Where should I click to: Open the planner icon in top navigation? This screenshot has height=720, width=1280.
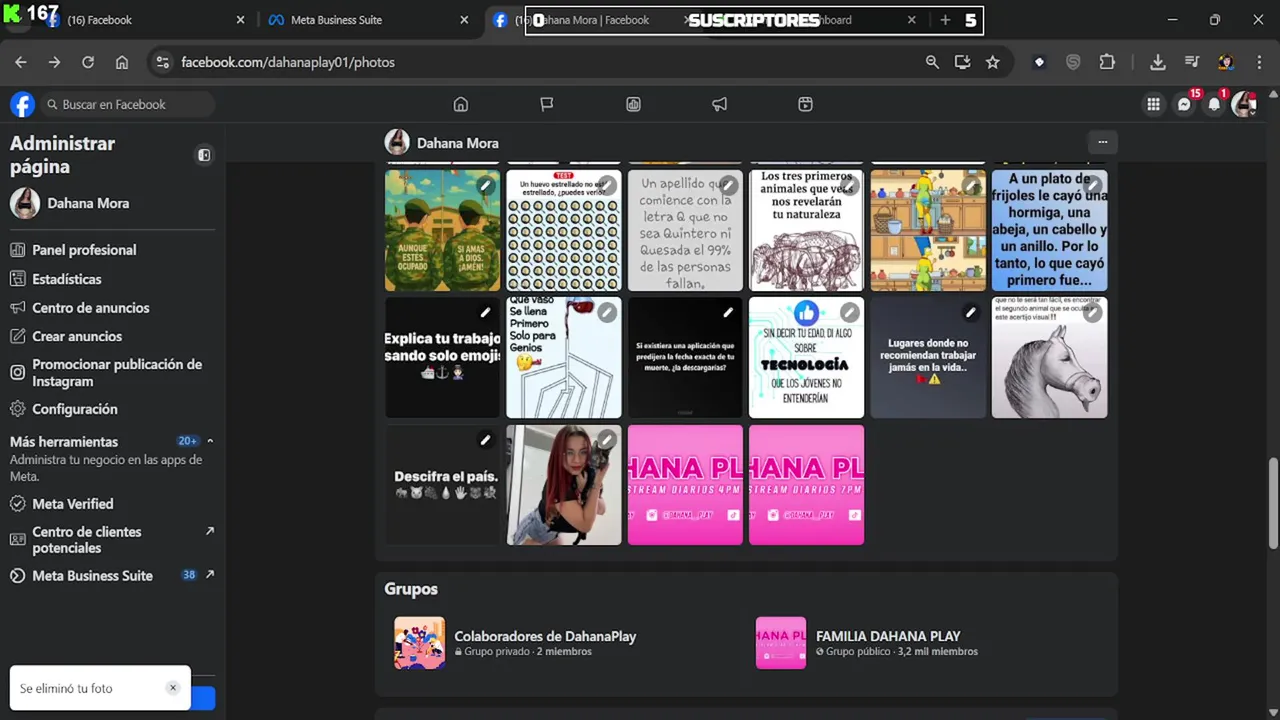(806, 104)
